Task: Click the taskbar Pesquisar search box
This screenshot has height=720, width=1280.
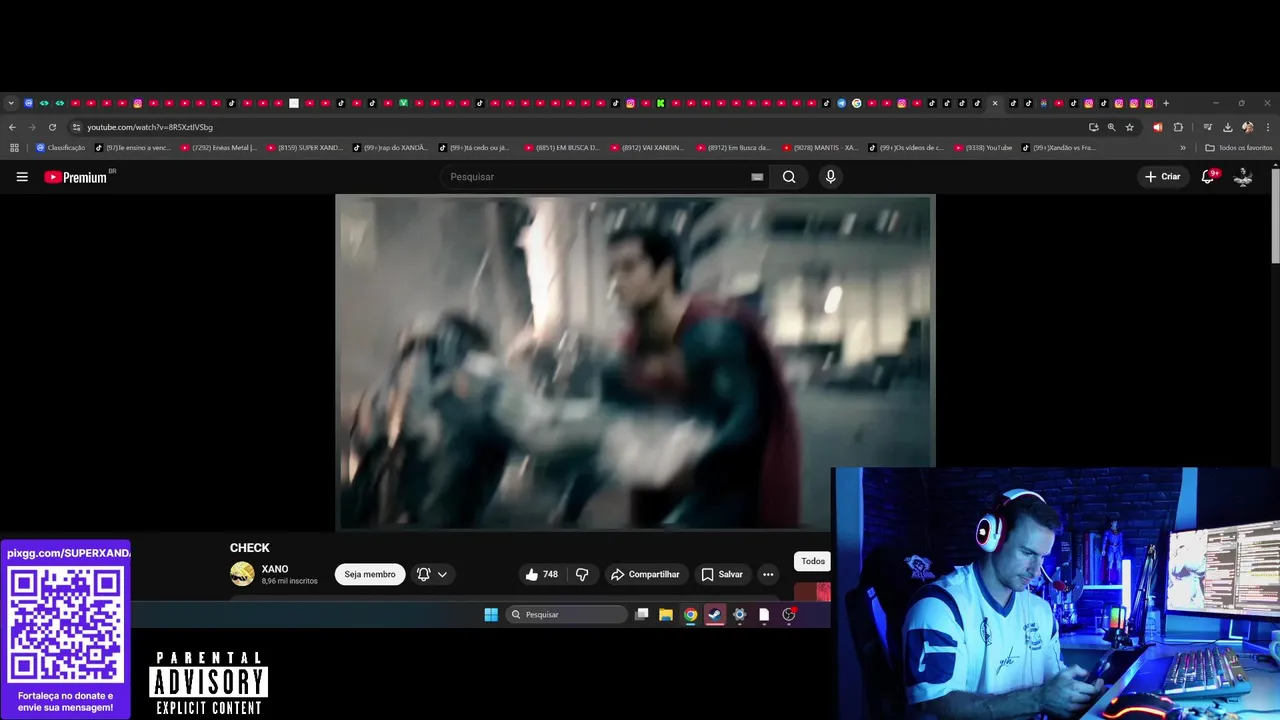Action: click(566, 615)
